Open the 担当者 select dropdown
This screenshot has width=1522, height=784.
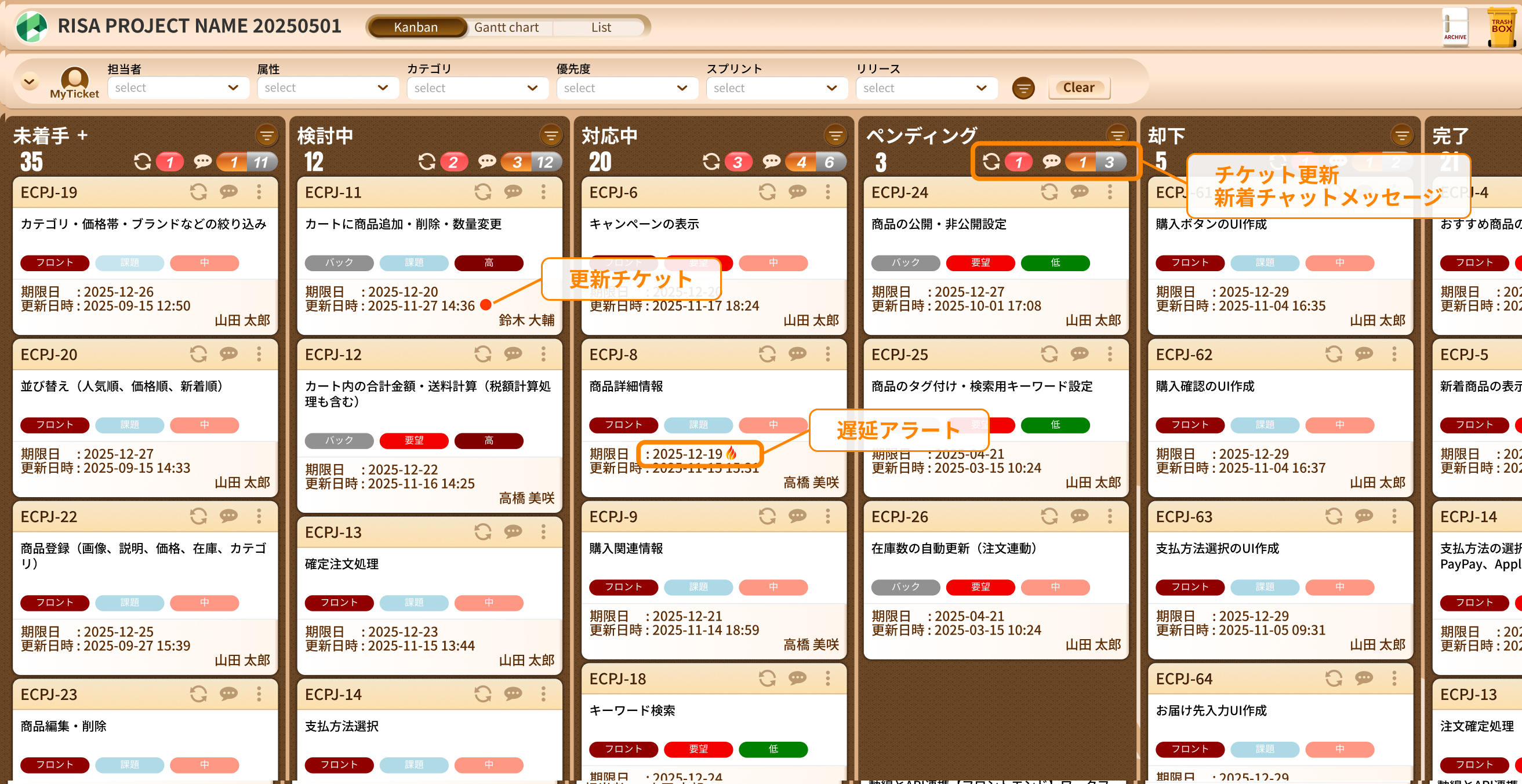click(177, 88)
